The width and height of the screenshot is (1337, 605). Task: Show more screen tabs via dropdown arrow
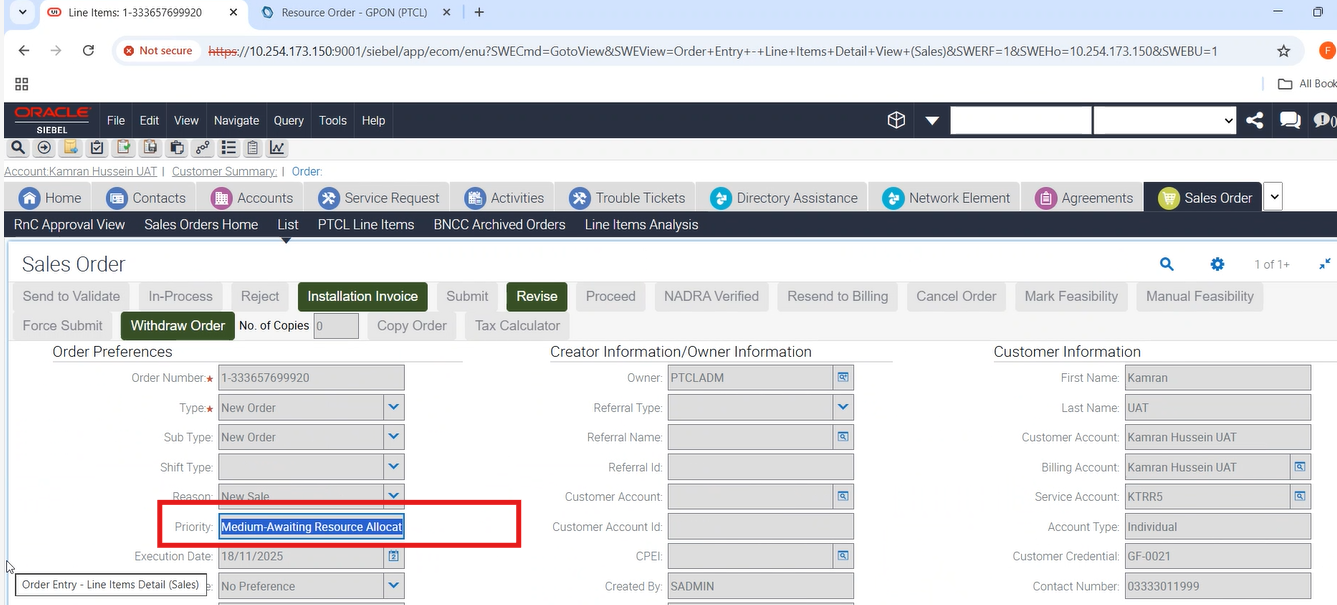[x=1273, y=197]
